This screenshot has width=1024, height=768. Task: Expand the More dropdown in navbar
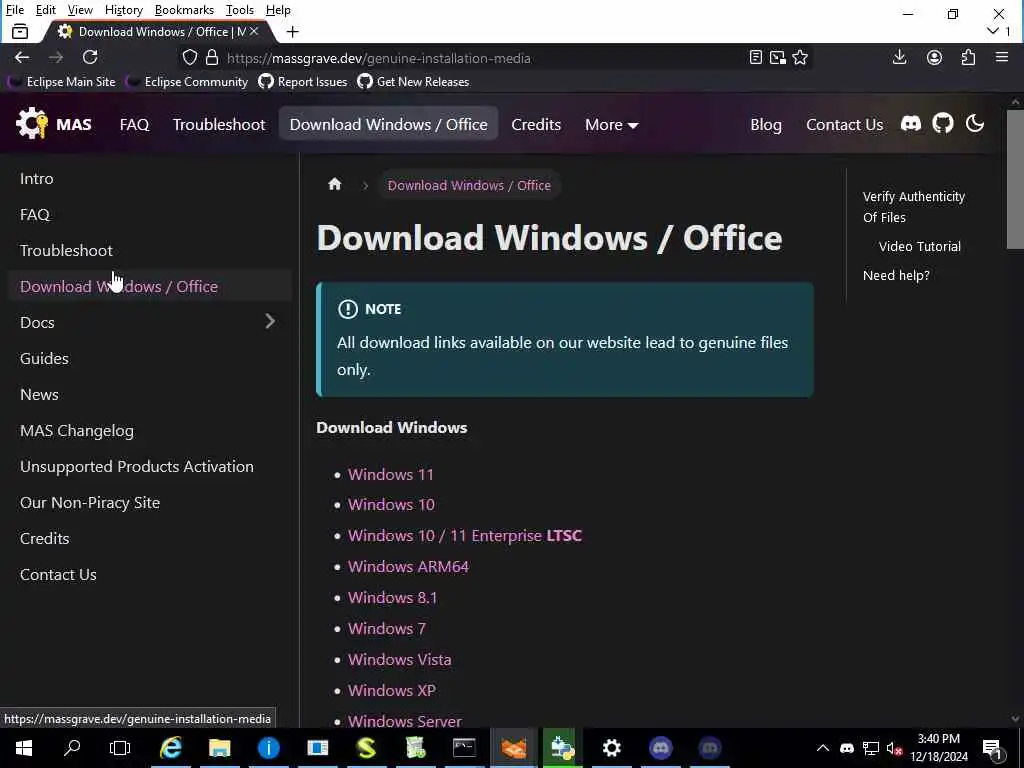tap(611, 124)
